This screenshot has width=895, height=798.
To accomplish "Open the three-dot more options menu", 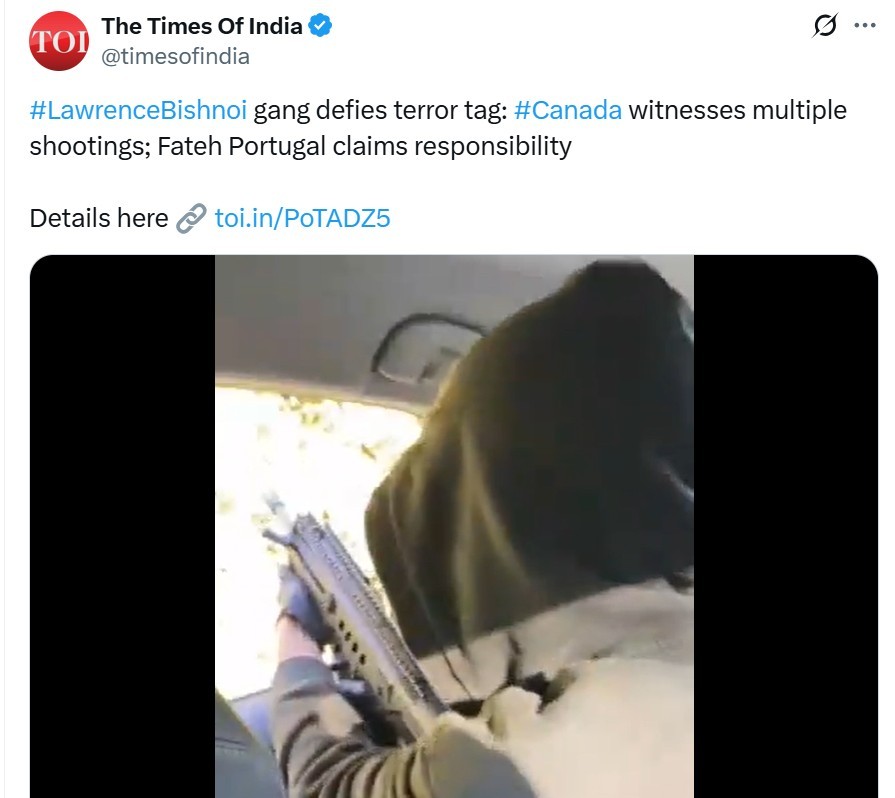I will click(865, 25).
